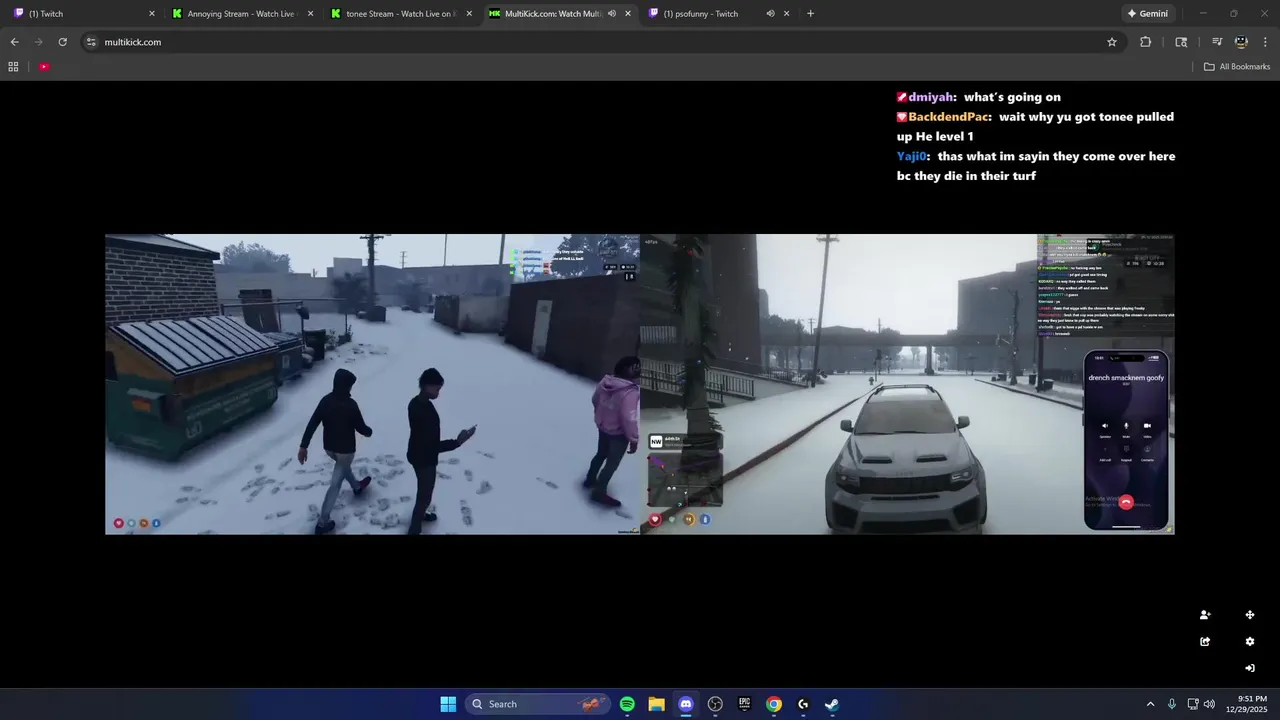This screenshot has width=1280, height=720.
Task: Click the Gemini button
Action: click(x=1147, y=14)
